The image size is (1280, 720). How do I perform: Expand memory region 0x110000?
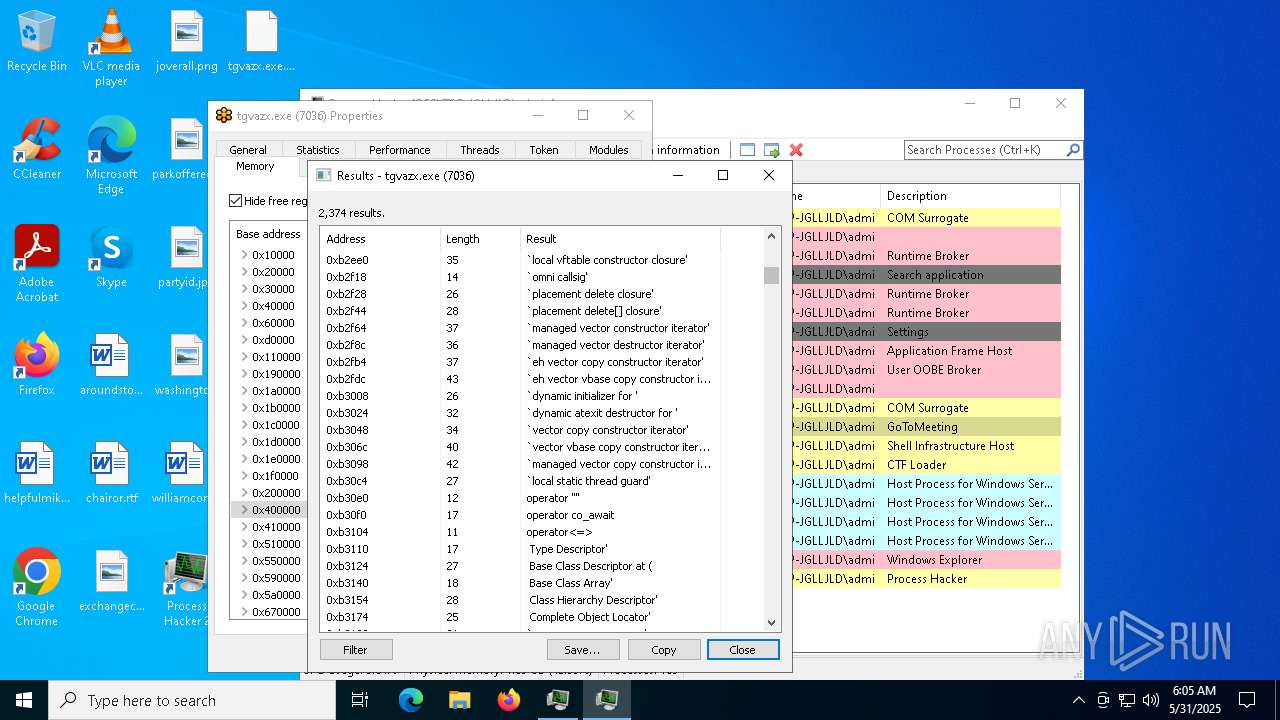[x=244, y=357]
